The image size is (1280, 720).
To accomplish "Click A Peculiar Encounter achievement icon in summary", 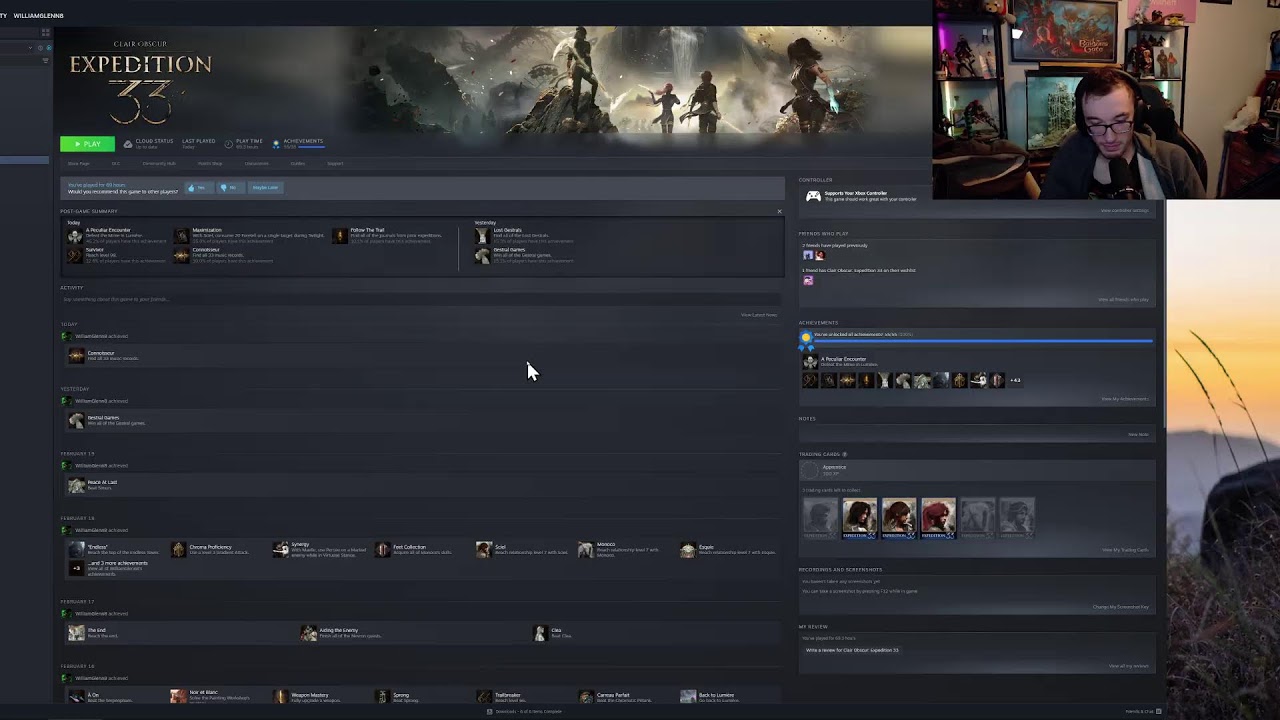I will [x=75, y=236].
